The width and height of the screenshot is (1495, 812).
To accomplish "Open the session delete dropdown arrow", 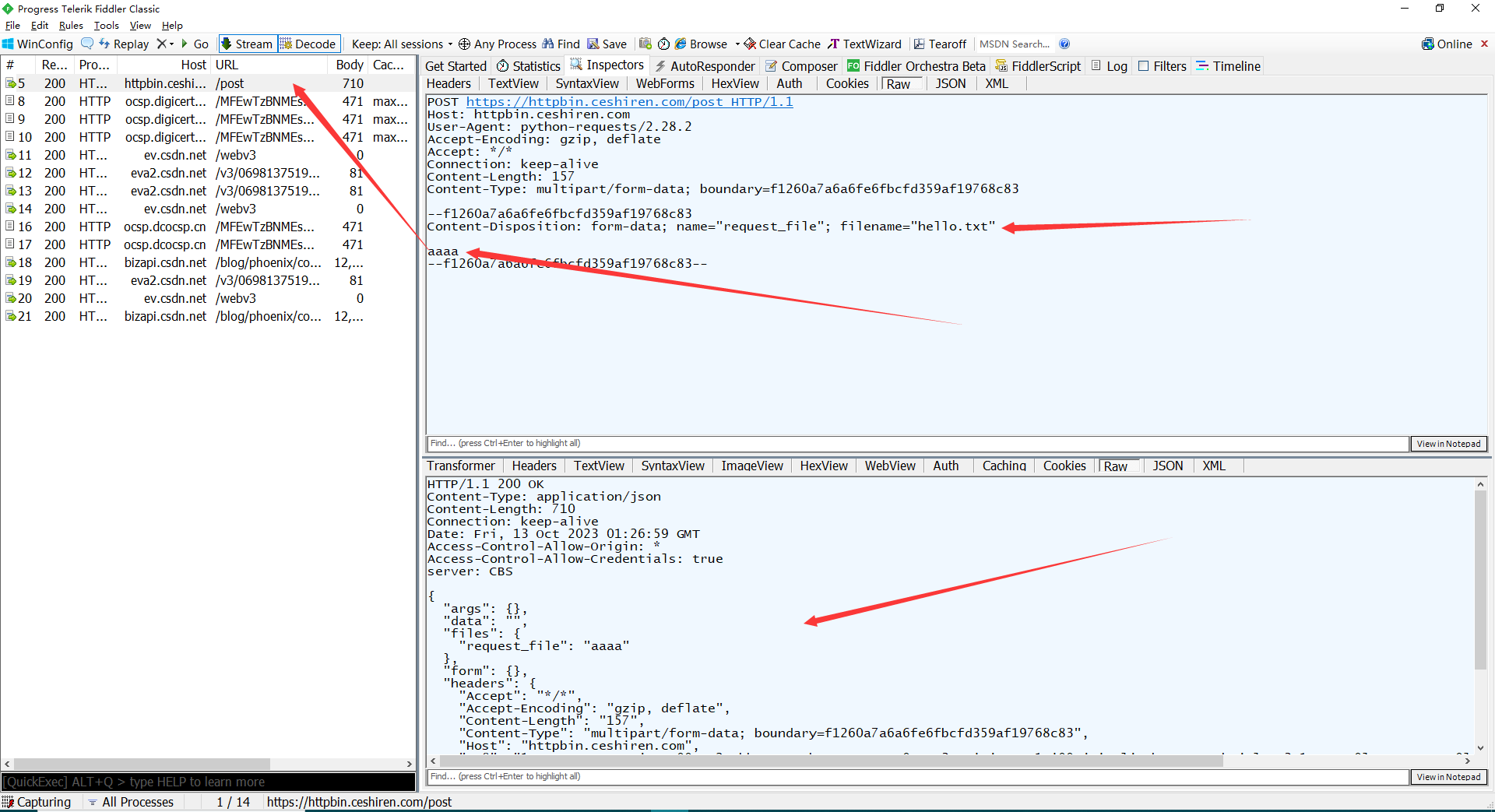I will pyautogui.click(x=170, y=44).
